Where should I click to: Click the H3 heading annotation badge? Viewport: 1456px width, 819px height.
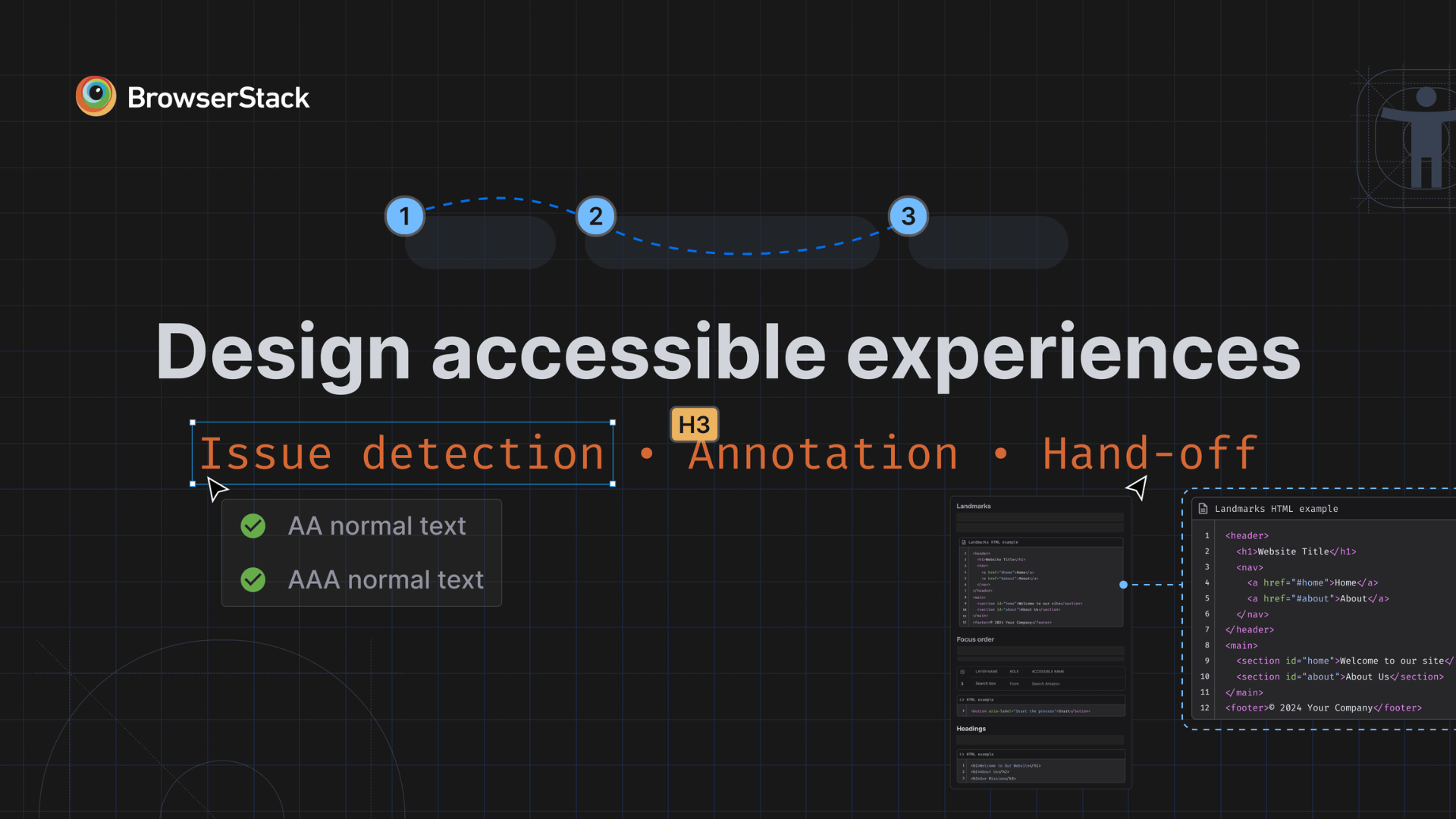tap(694, 425)
